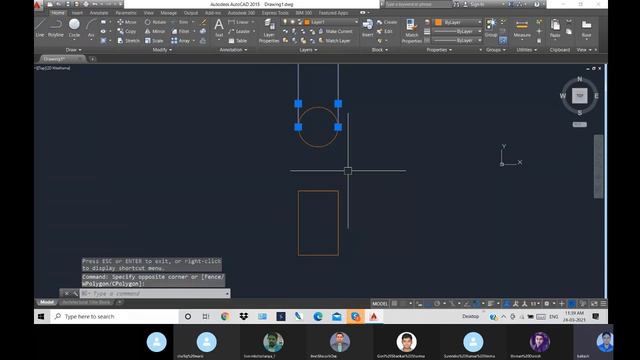The height and width of the screenshot is (360, 640).
Task: Click Match Properties tool
Action: pos(411,31)
